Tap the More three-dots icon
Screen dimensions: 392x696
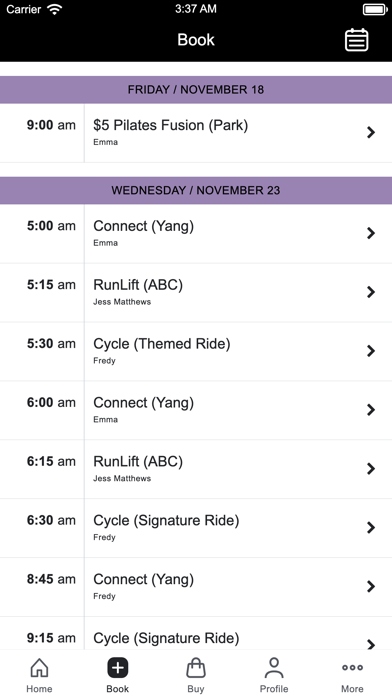click(352, 668)
